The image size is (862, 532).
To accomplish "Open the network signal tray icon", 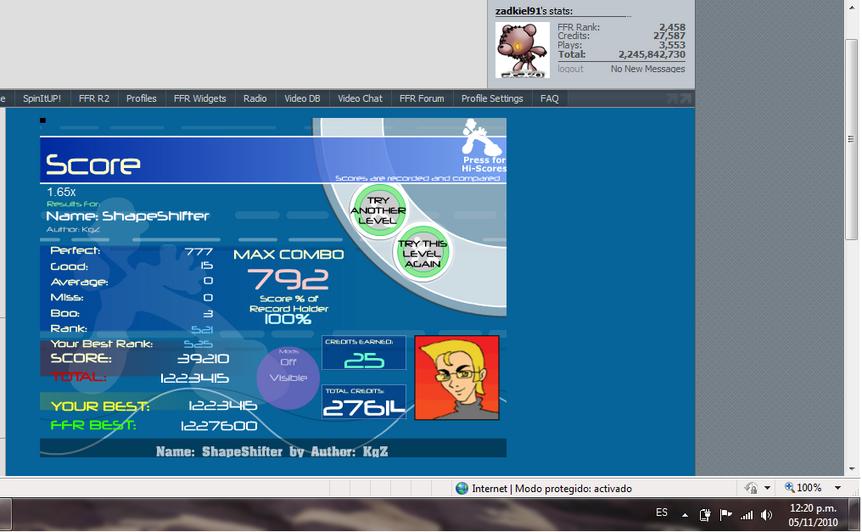I will 746,515.
